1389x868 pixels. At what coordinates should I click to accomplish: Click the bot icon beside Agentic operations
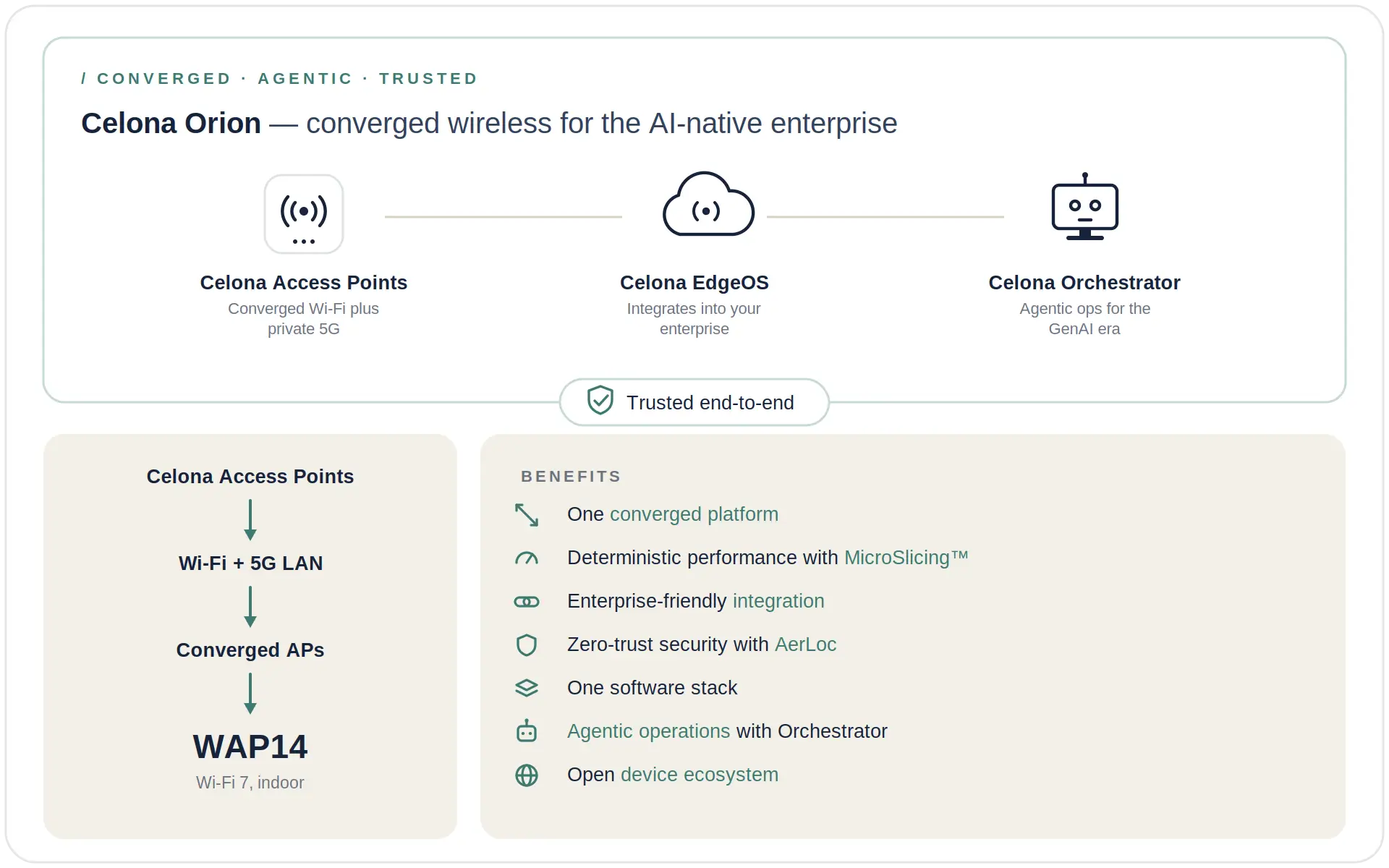click(x=527, y=731)
